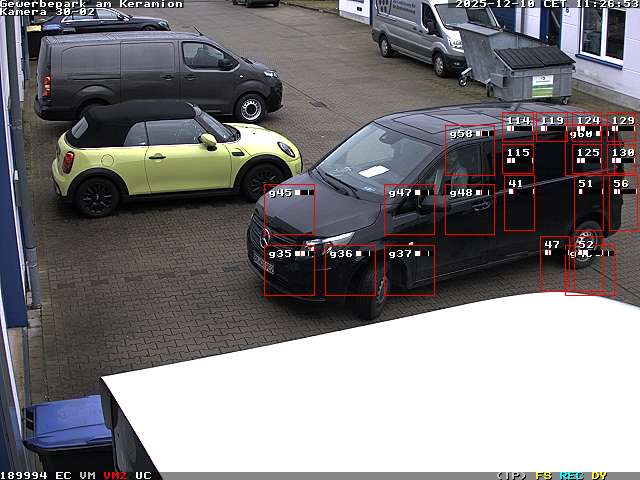640x480 pixels.
Task: Select detection region g47
Action: pyautogui.click(x=409, y=210)
